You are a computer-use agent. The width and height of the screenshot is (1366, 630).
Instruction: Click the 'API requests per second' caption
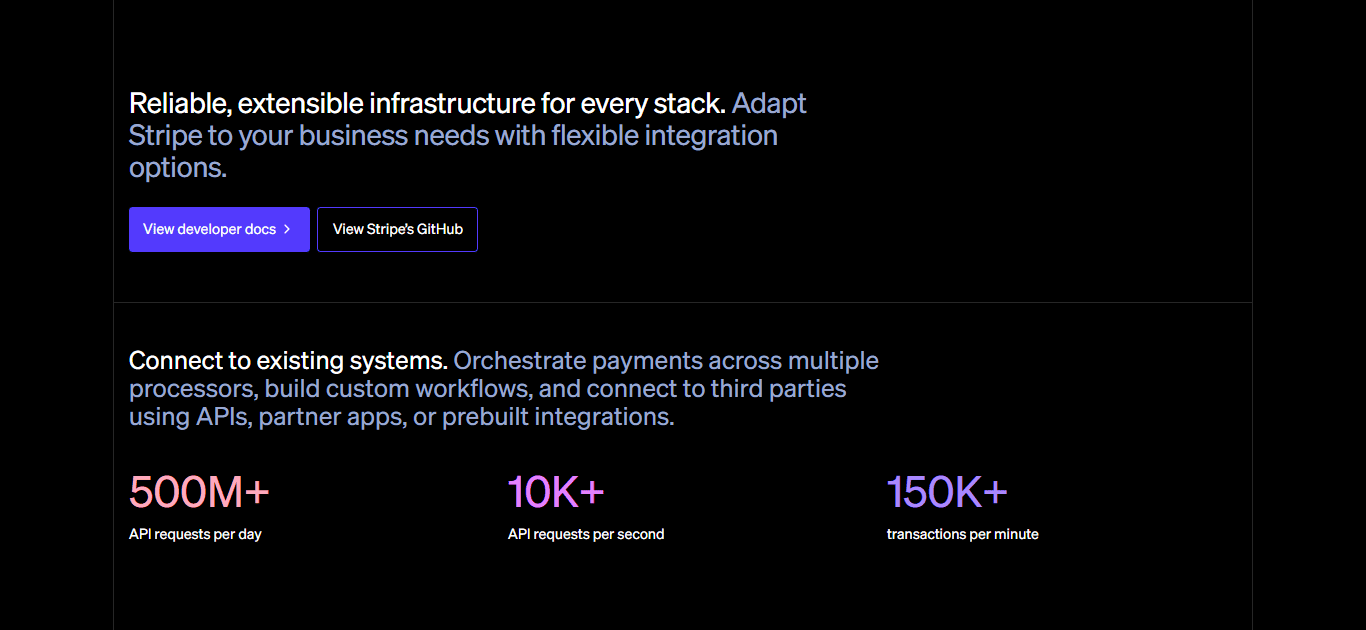tap(586, 535)
